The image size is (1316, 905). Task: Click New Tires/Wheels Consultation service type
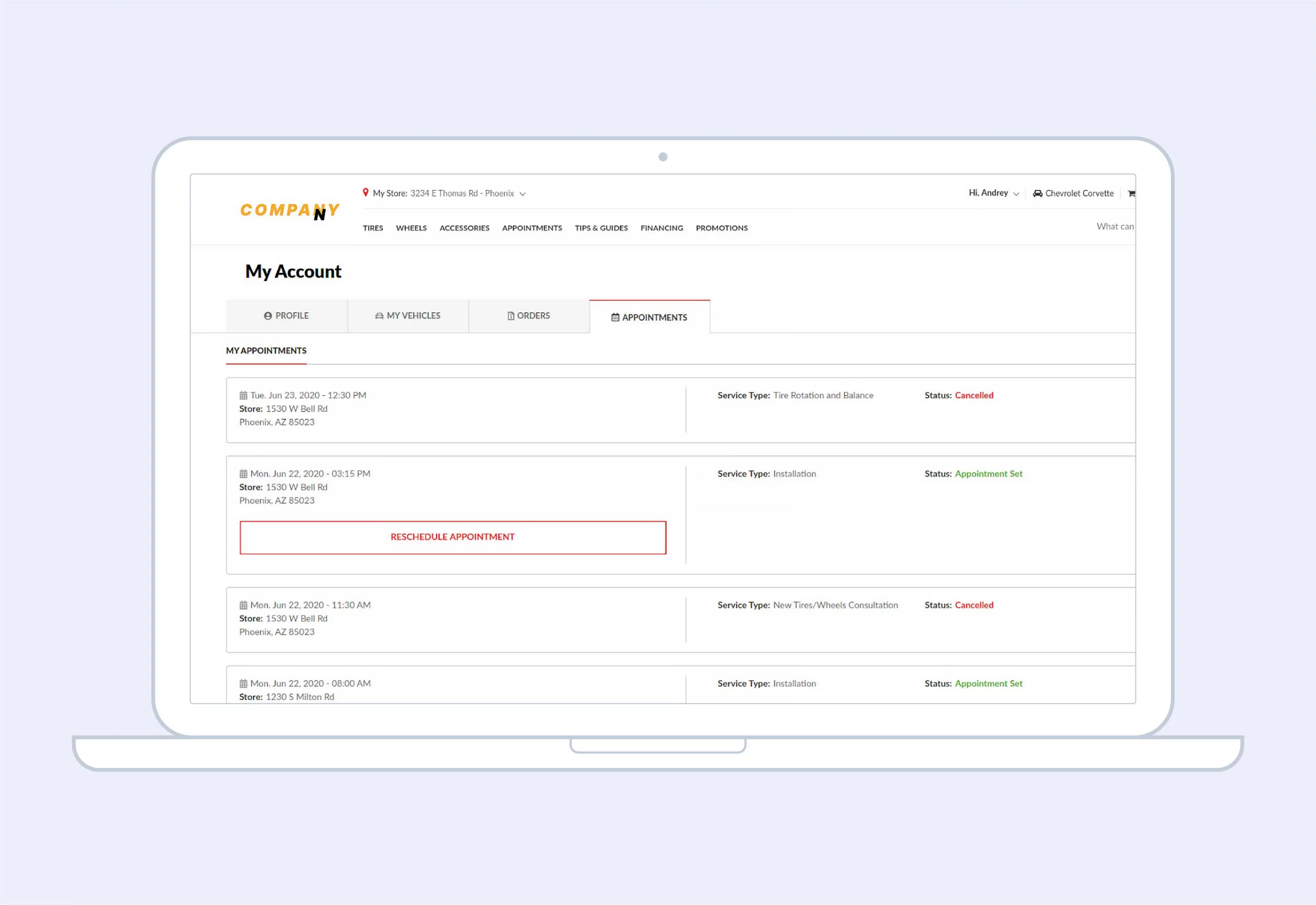[x=835, y=605]
